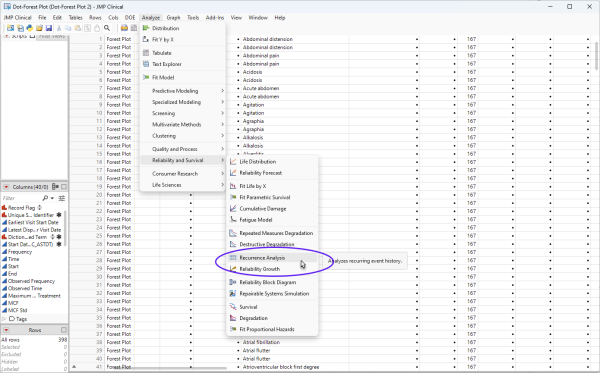This screenshot has height=373, width=600.
Task: Click the Reliability Block Diagram icon
Action: [233, 282]
